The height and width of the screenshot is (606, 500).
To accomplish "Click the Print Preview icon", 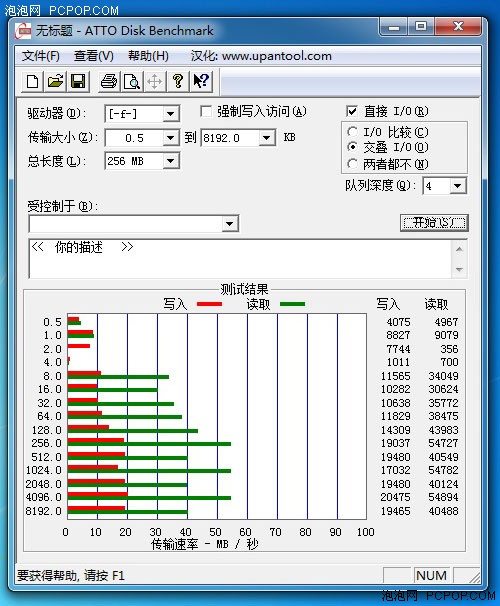I will click(x=132, y=81).
